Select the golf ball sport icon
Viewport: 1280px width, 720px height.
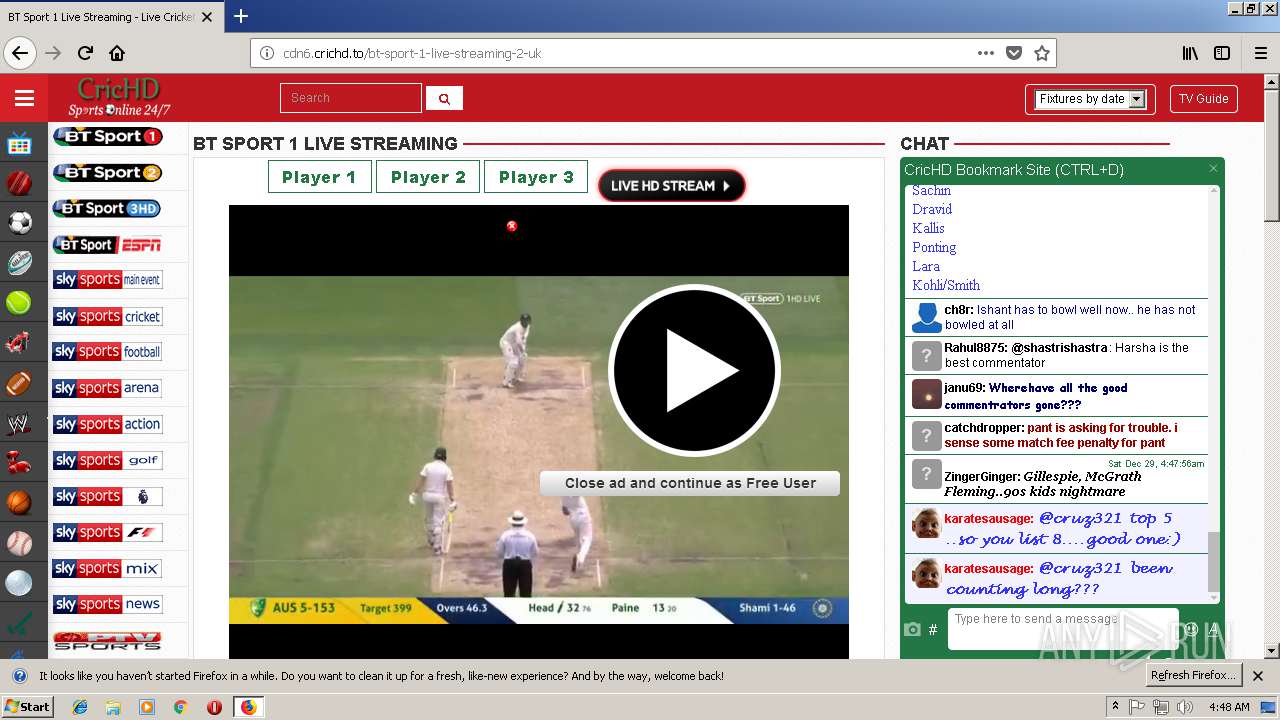[19, 583]
